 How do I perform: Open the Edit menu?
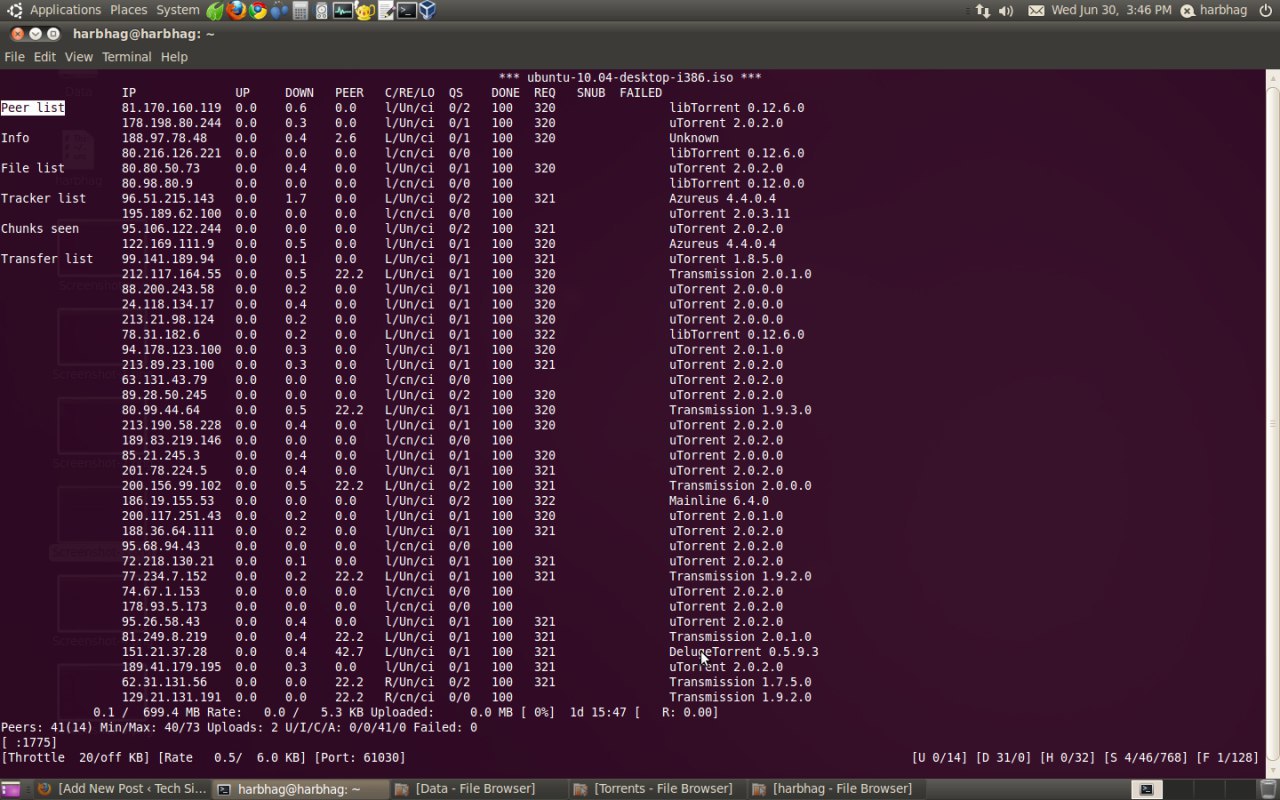(x=45, y=57)
